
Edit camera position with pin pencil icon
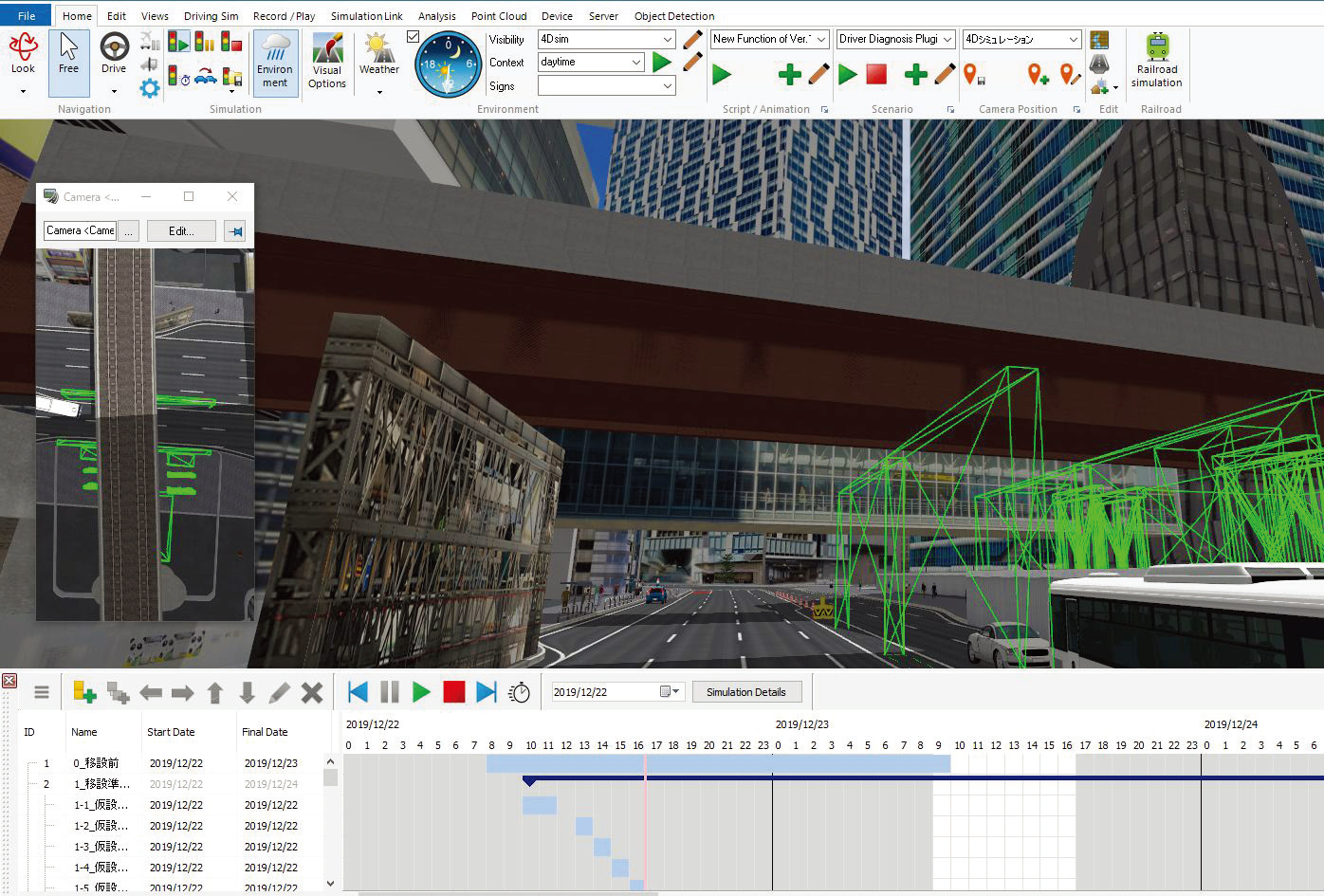[1070, 74]
